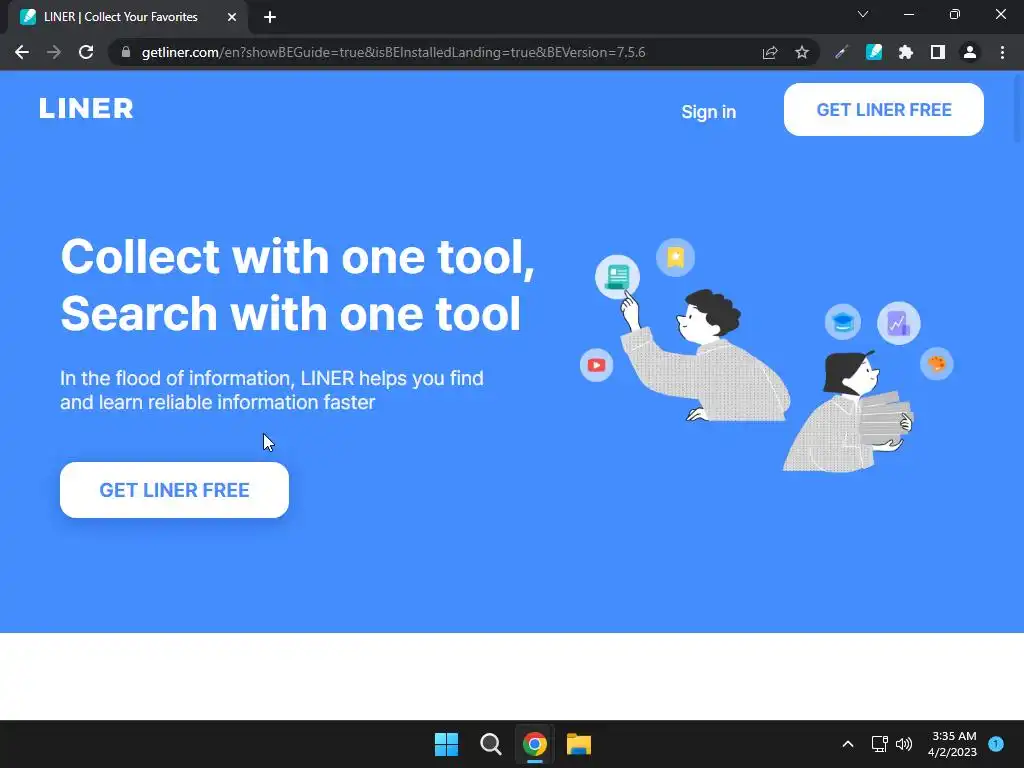This screenshot has height=768, width=1024.
Task: Select the LINER | Collect Your Favorites tab
Action: 128,17
